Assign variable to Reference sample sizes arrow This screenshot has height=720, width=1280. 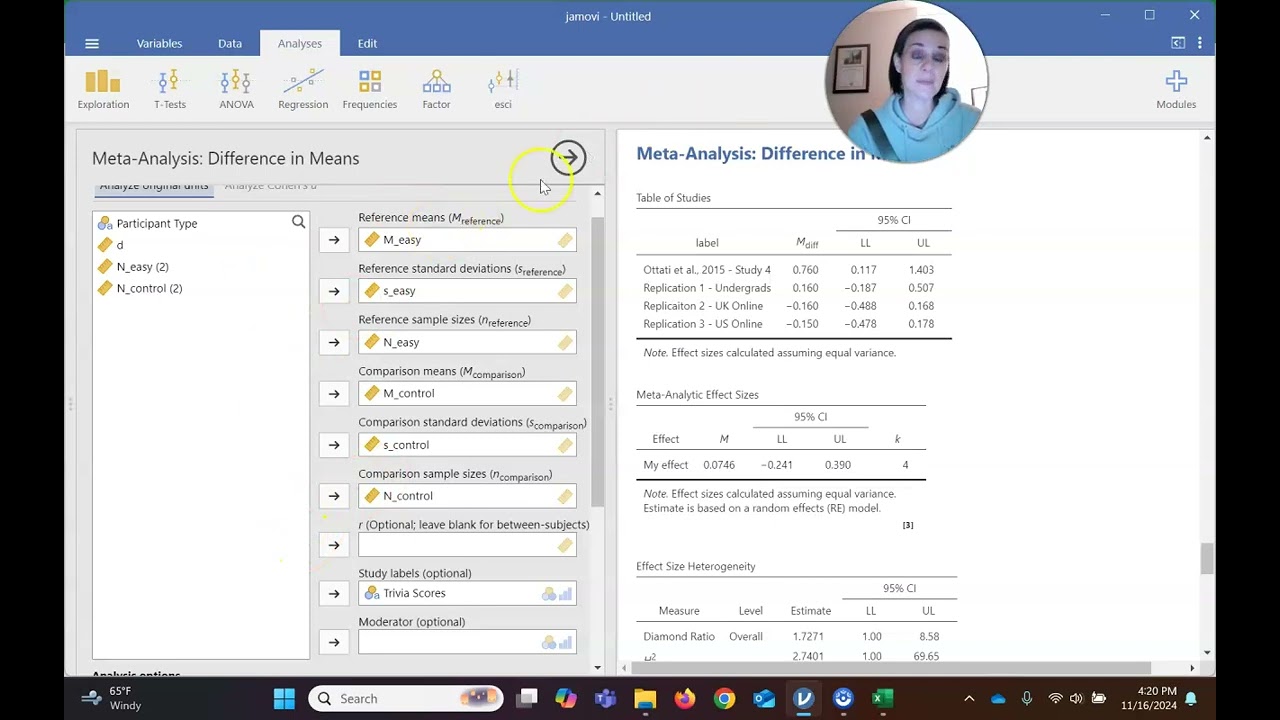tap(334, 342)
